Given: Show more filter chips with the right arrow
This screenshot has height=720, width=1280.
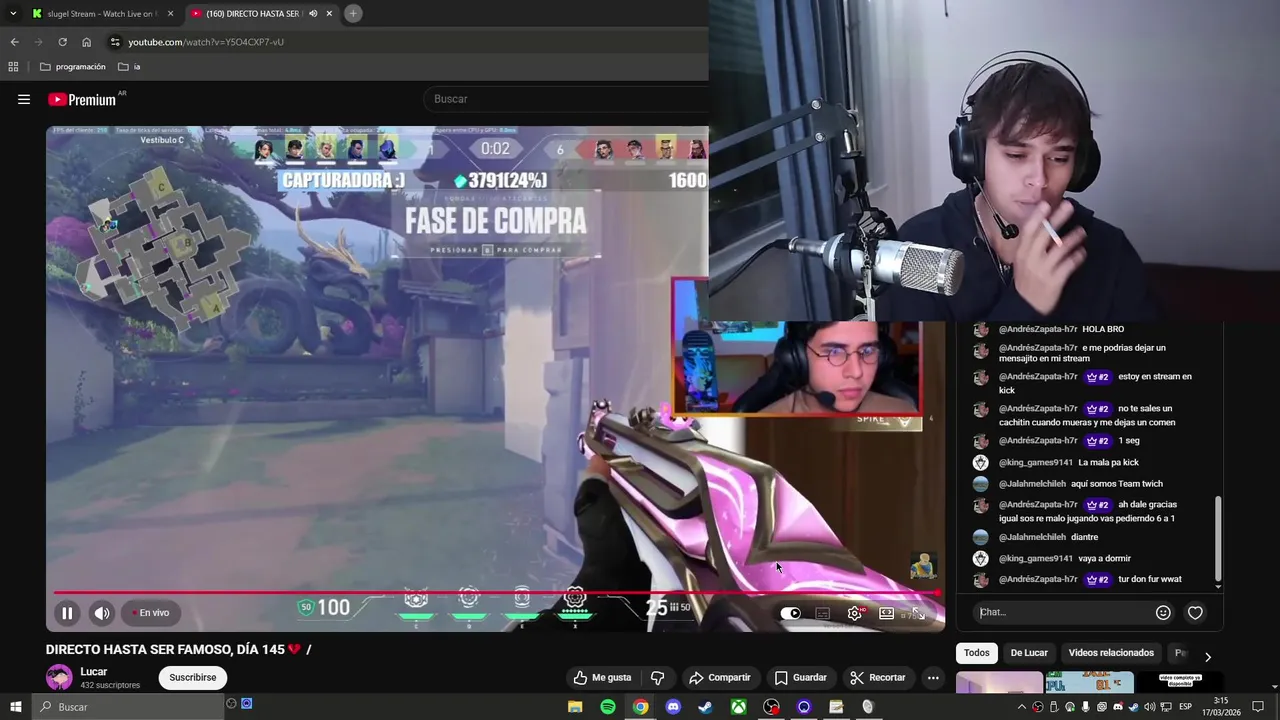Looking at the screenshot, I should pos(1207,657).
